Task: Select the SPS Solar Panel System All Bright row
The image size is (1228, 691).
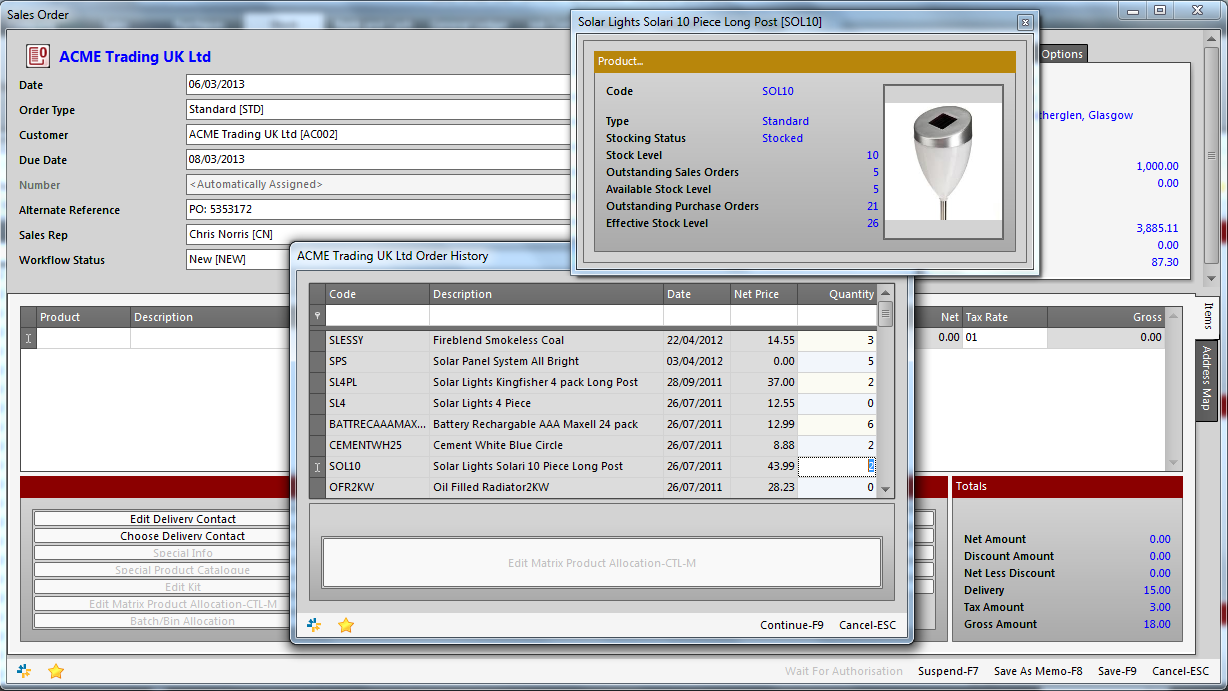Action: pyautogui.click(x=593, y=361)
